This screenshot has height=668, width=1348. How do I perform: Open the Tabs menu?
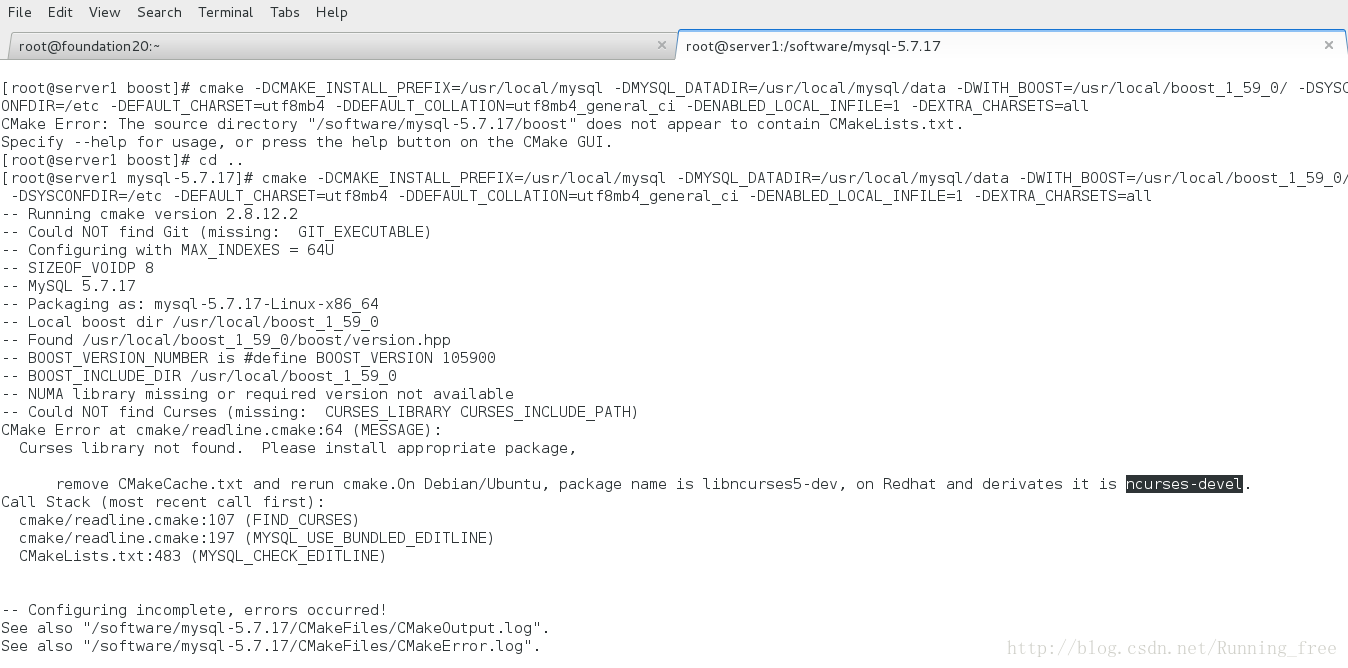point(284,12)
